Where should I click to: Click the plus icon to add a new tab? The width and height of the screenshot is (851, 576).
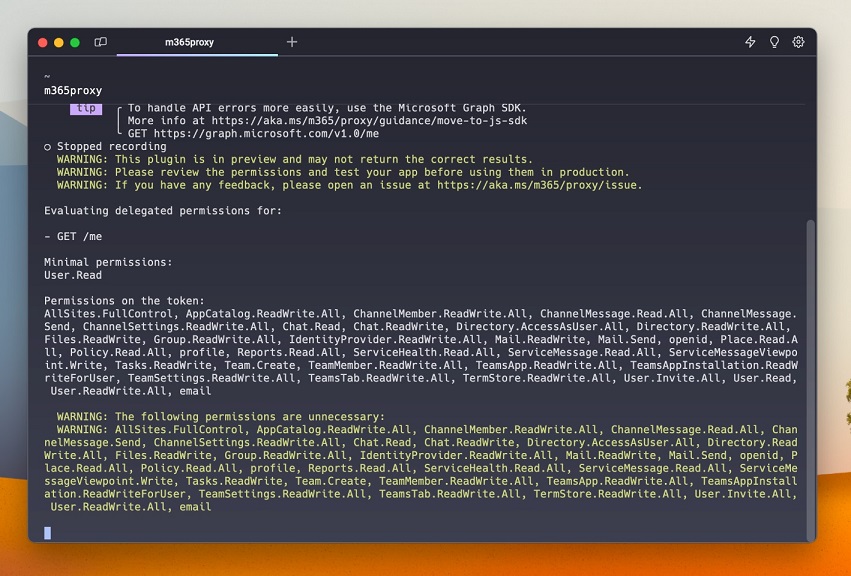[x=292, y=42]
